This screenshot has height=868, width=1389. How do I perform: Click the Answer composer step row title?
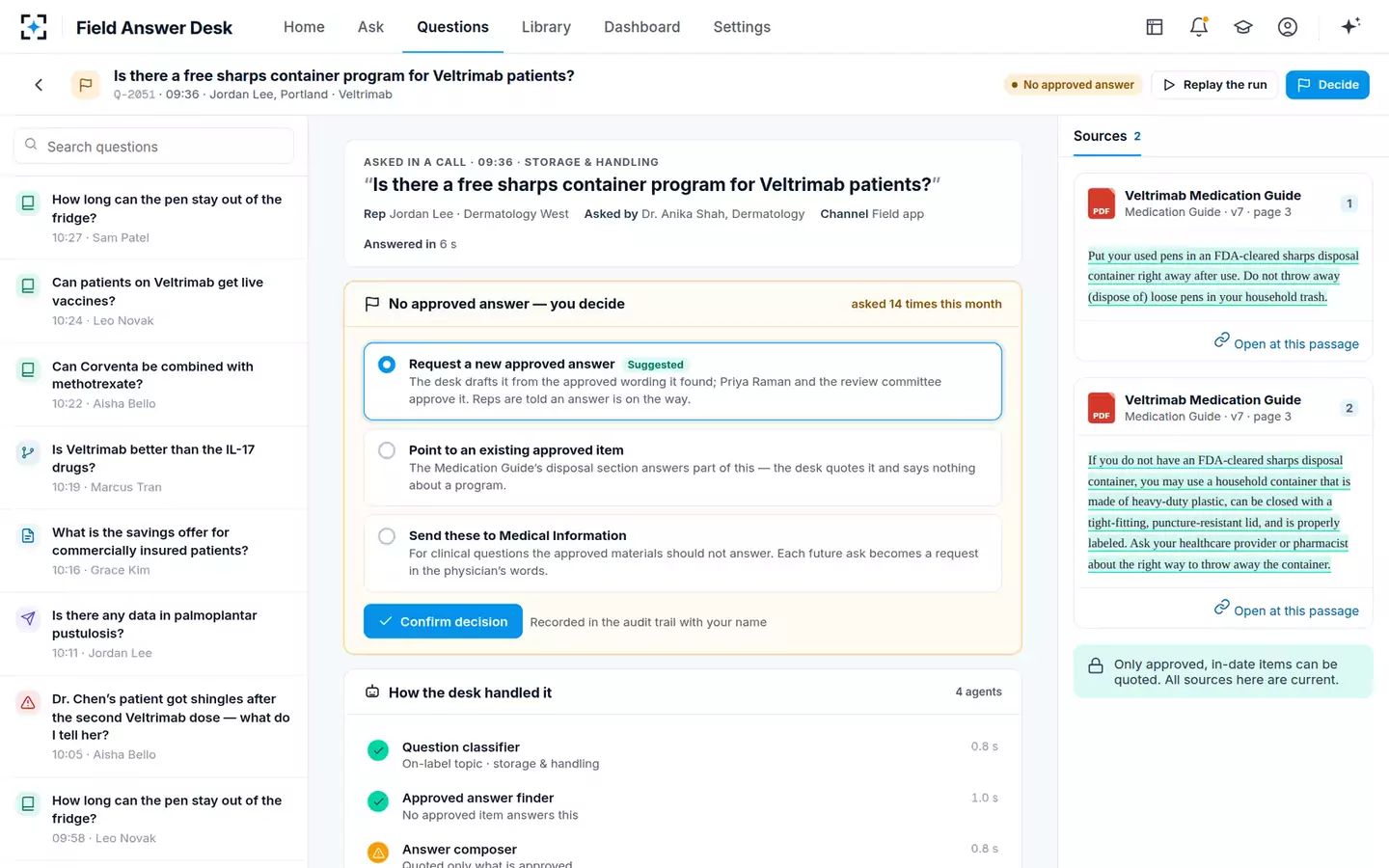tap(459, 849)
